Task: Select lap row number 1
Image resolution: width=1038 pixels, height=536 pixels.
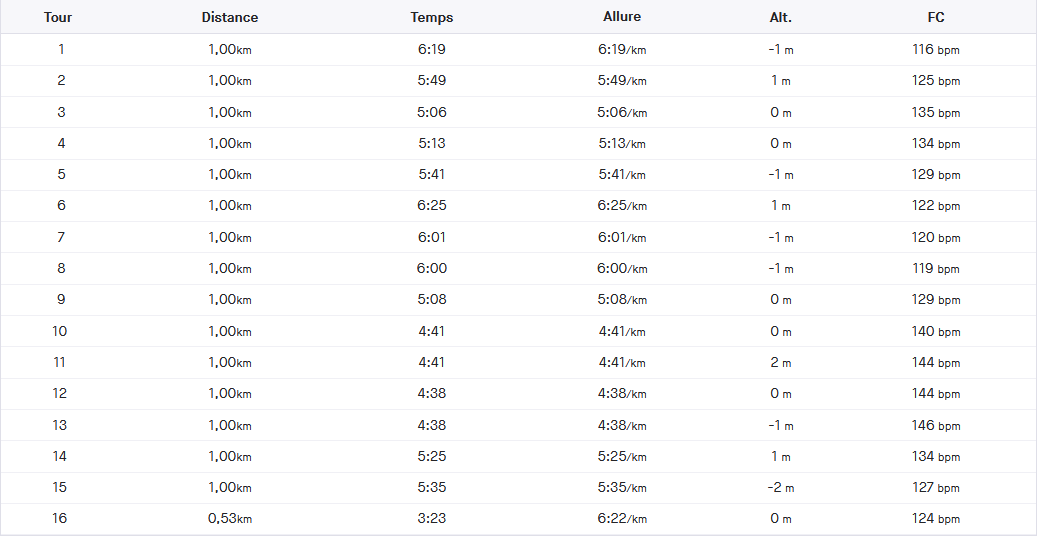Action: pyautogui.click(x=60, y=49)
